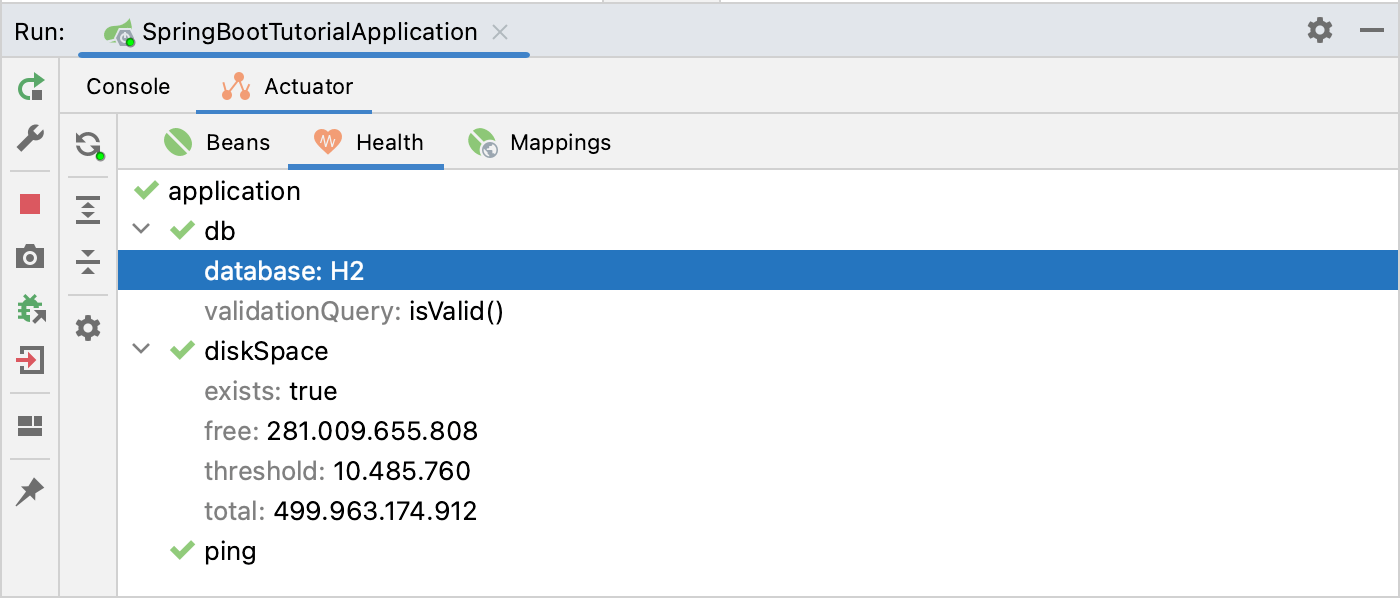The image size is (1400, 598).
Task: Switch to the Console tab
Action: (127, 86)
